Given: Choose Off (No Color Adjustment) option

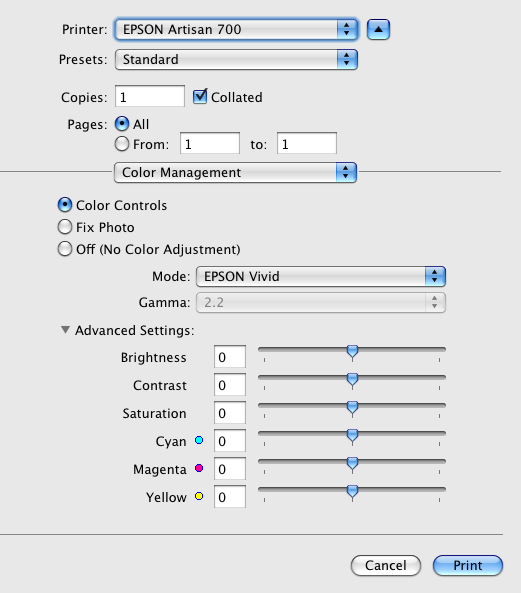Looking at the screenshot, I should click(x=65, y=249).
